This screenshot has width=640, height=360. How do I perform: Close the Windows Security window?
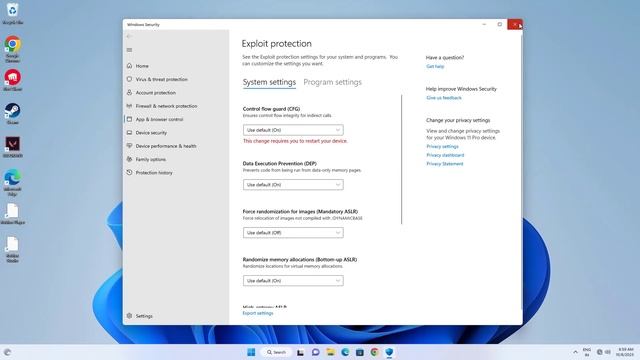tap(515, 24)
